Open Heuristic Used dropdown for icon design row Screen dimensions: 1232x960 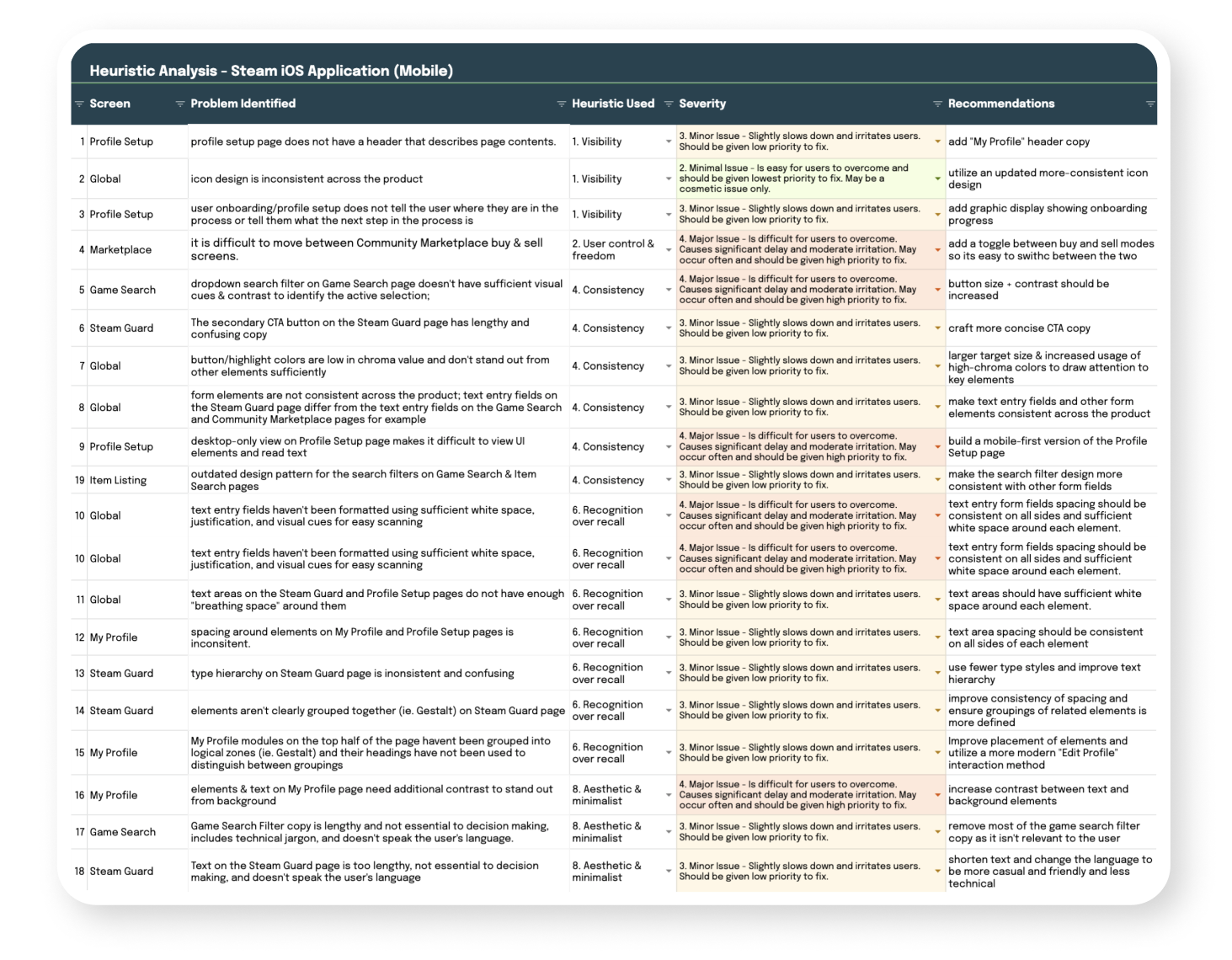tap(669, 179)
